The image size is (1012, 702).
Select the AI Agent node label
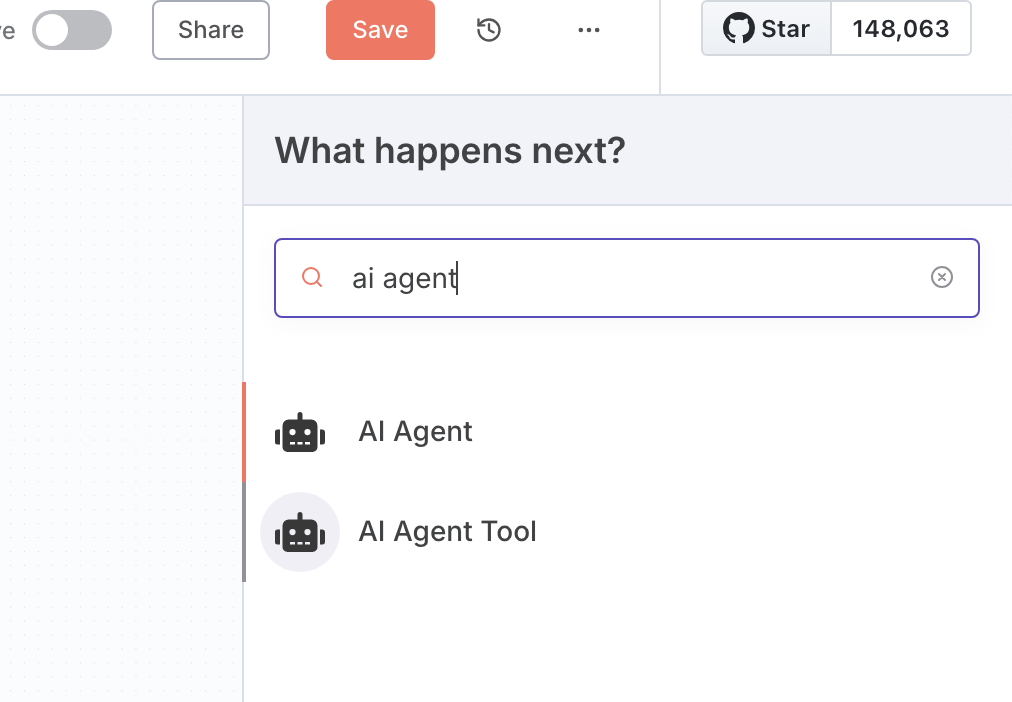coord(415,432)
